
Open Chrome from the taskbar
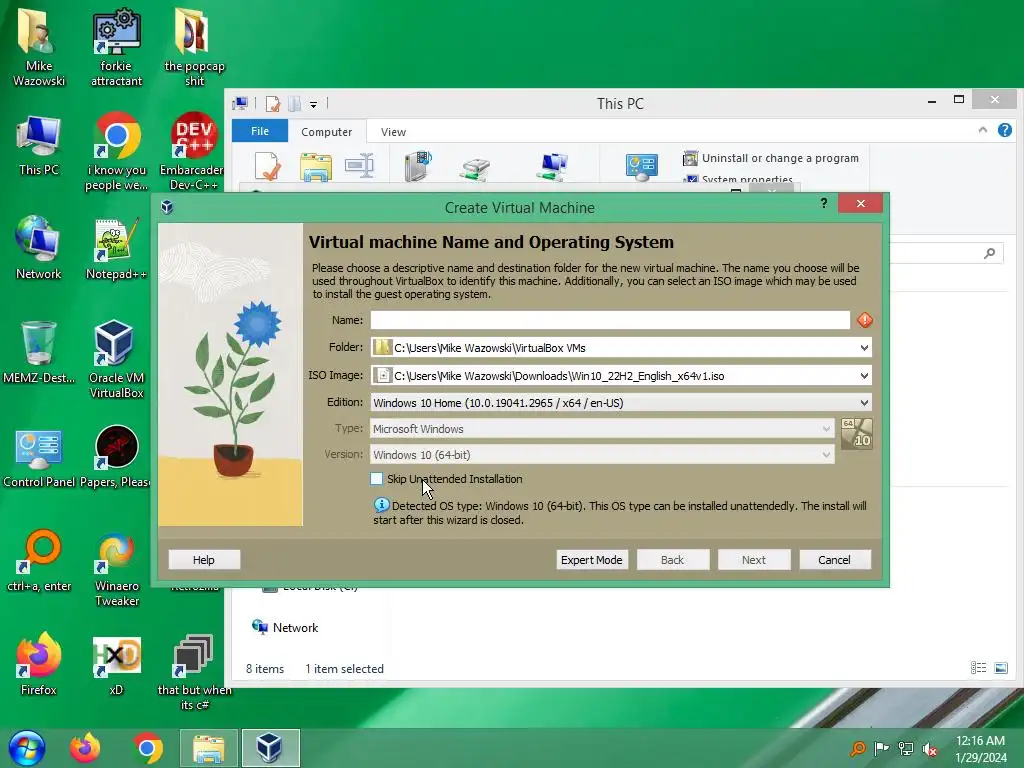click(148, 748)
